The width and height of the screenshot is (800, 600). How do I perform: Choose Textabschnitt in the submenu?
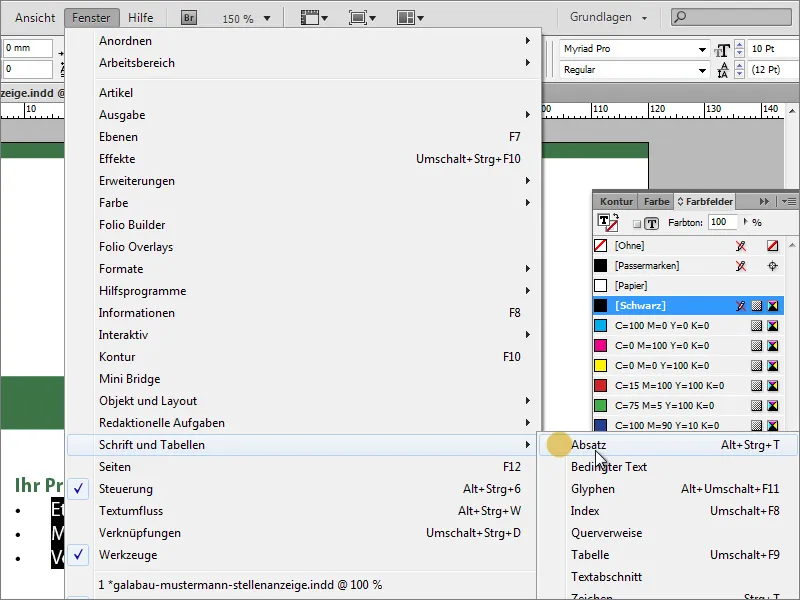(x=668, y=577)
